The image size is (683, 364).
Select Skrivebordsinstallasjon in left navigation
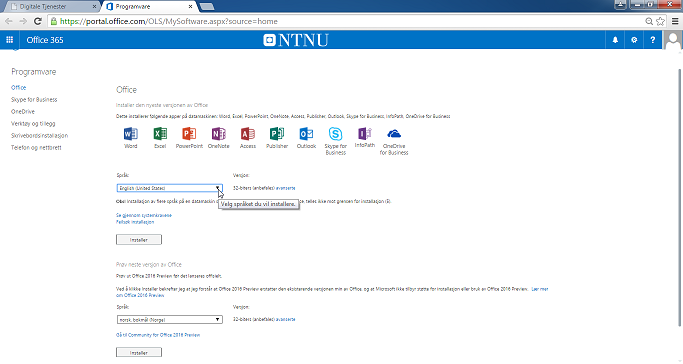(39, 135)
